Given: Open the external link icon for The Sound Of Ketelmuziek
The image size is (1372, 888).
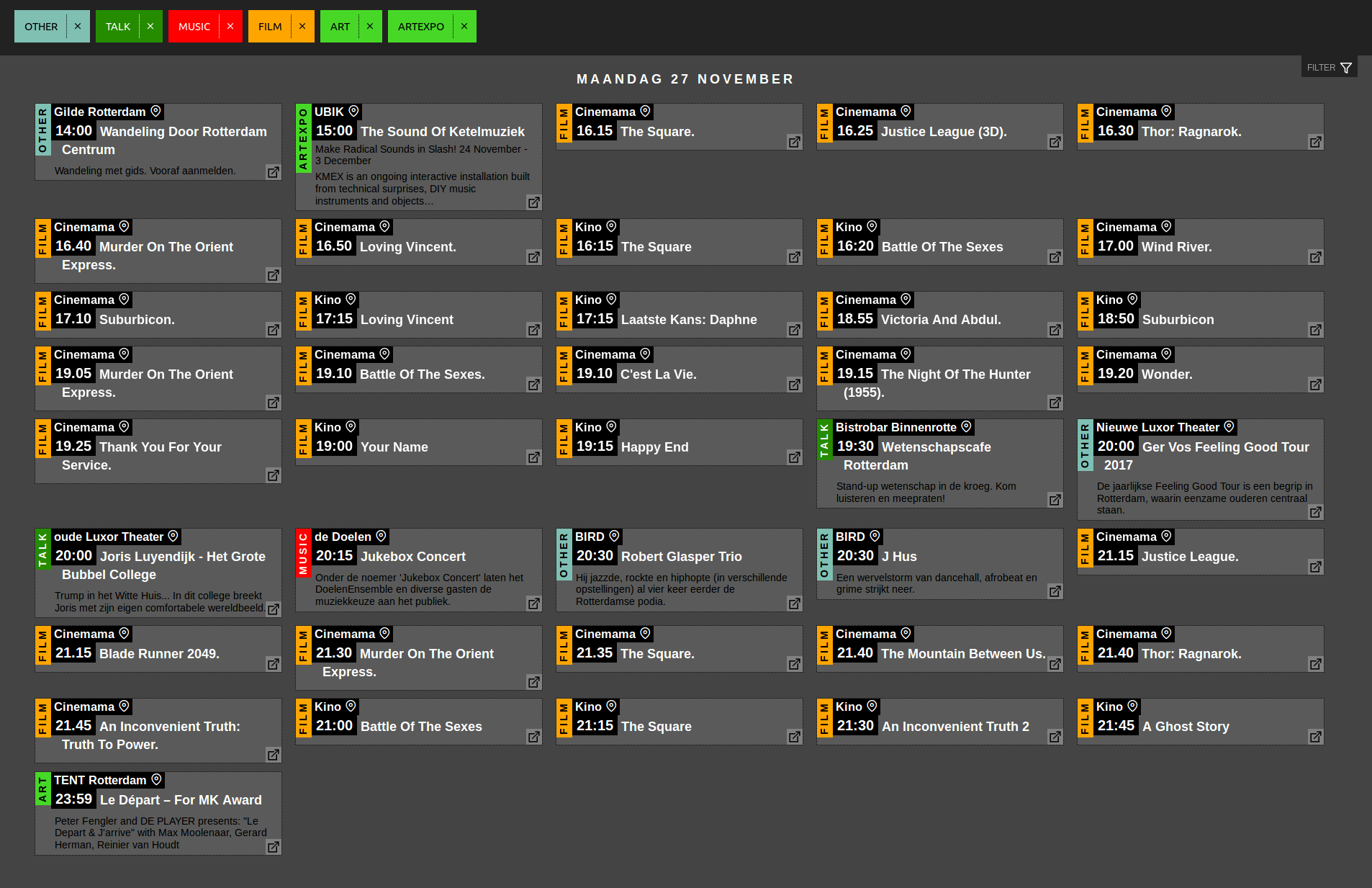Looking at the screenshot, I should point(534,202).
